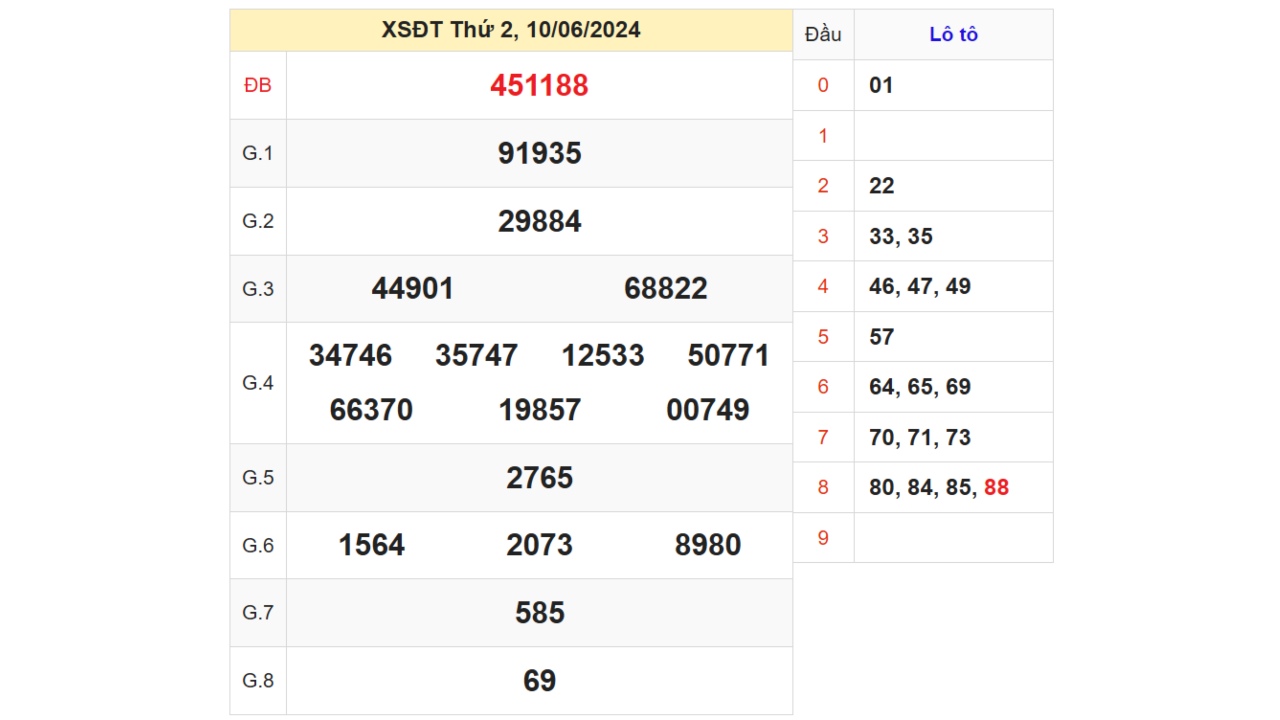Click the G.1 row label
The width and height of the screenshot is (1280, 720).
pos(258,153)
